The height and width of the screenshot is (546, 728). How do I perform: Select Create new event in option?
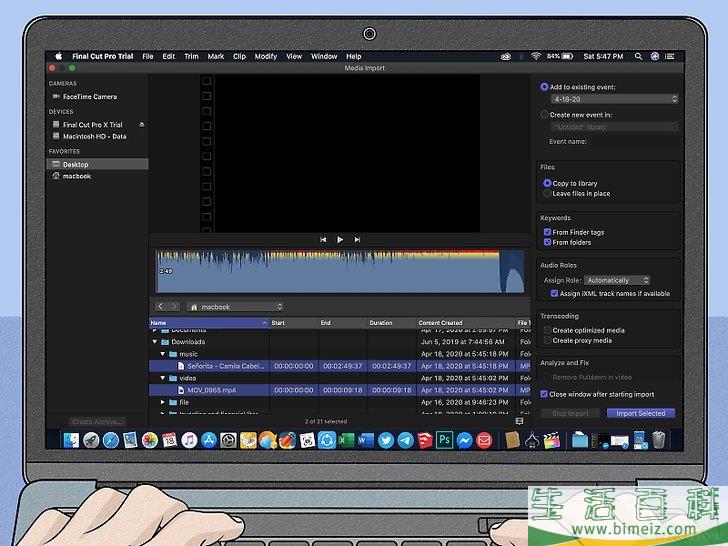pos(544,114)
